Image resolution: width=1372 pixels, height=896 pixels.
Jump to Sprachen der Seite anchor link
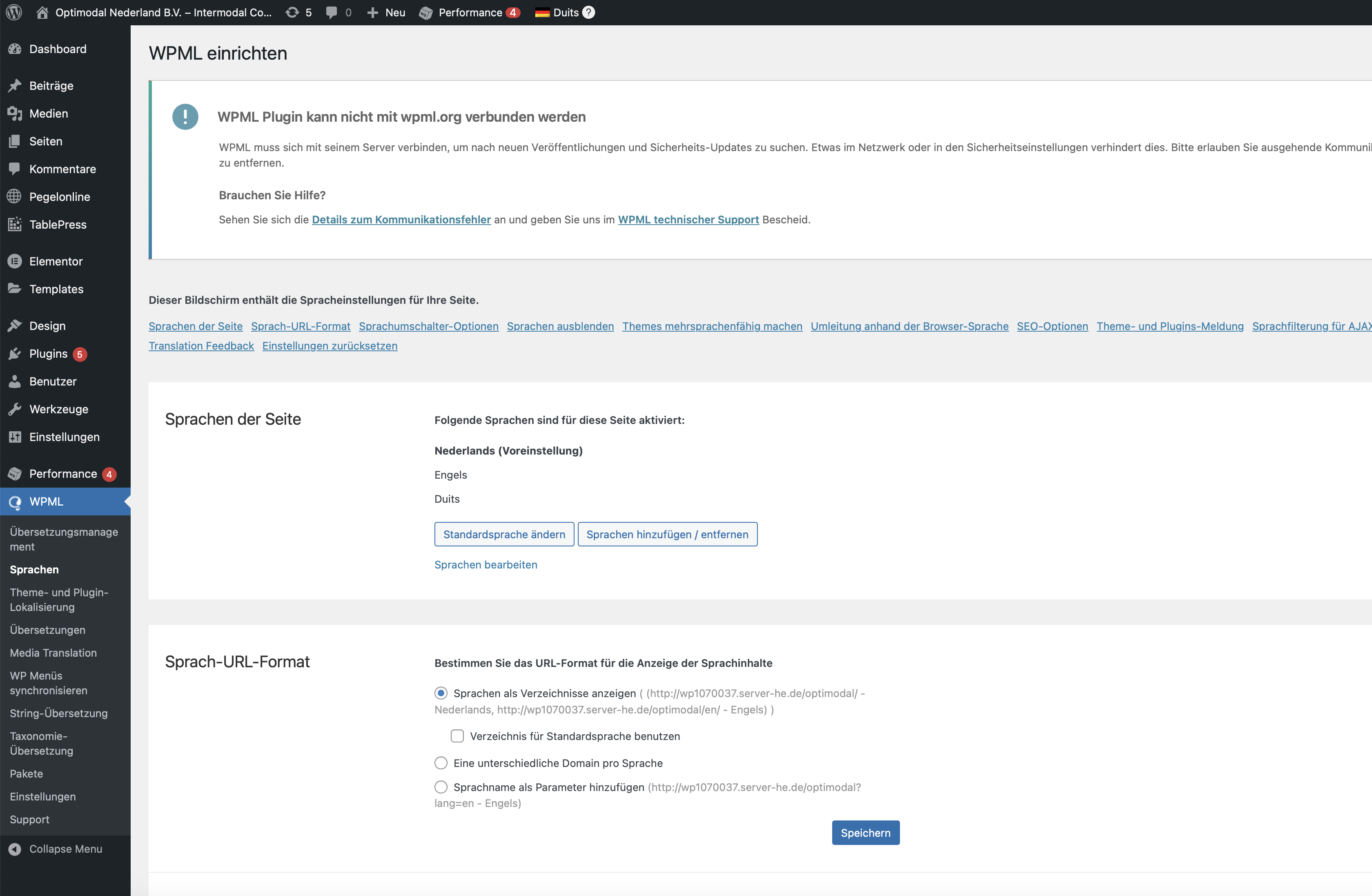(196, 326)
